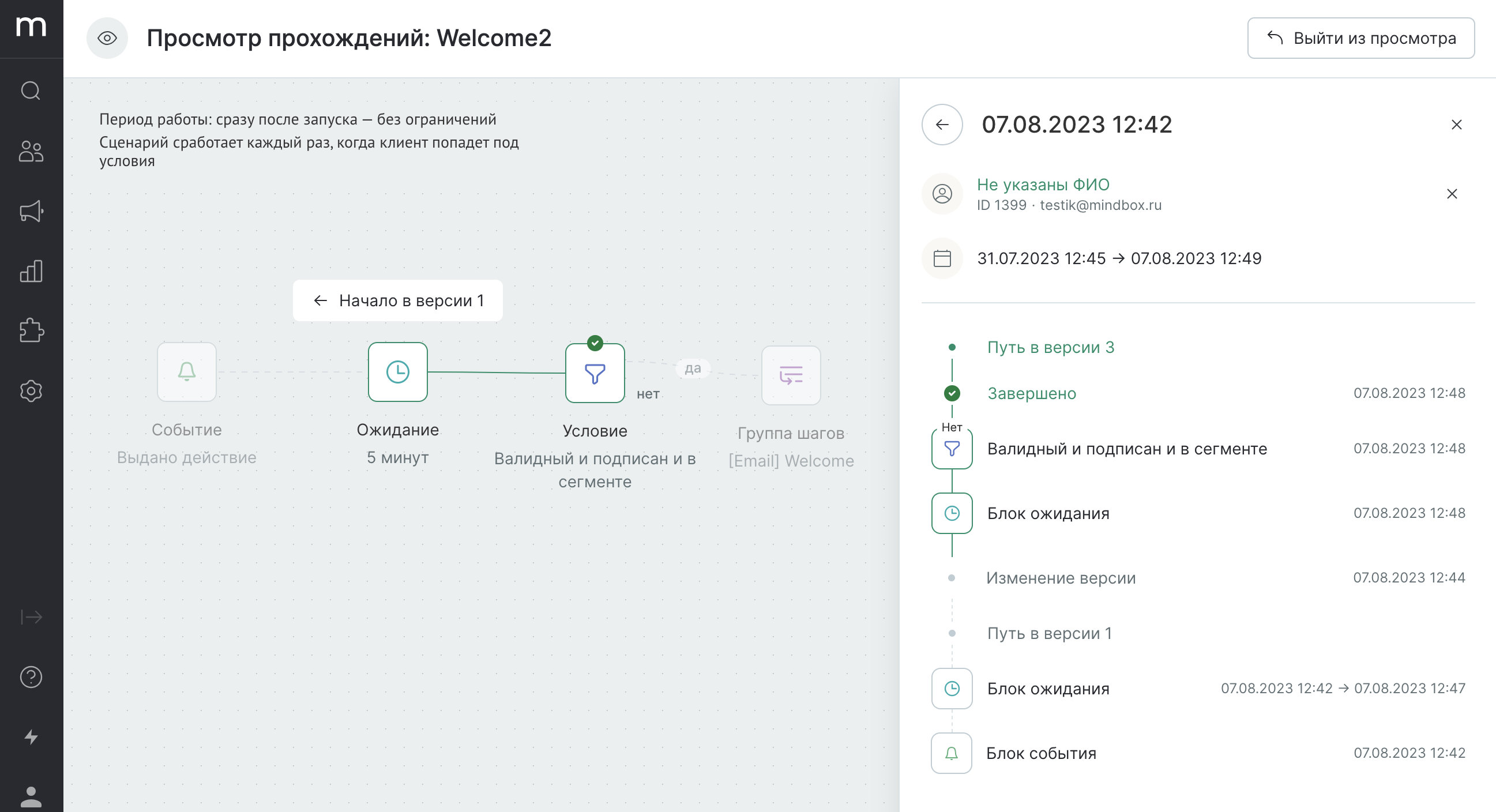Open search from the sidebar magnifier
The width and height of the screenshot is (1496, 812).
(x=31, y=91)
